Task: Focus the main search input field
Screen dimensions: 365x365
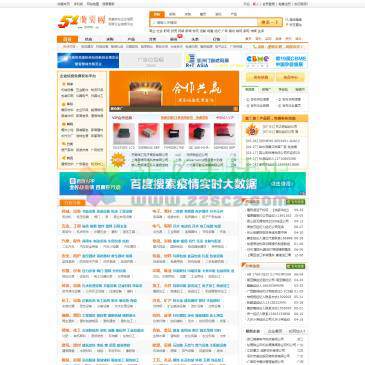Action: tap(204, 22)
